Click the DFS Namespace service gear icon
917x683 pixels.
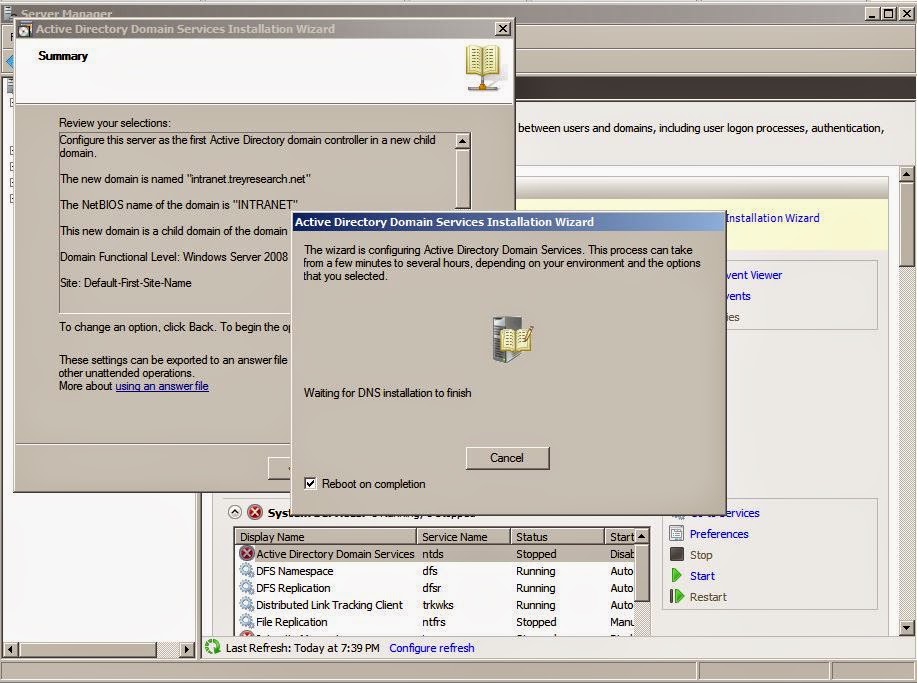(247, 570)
